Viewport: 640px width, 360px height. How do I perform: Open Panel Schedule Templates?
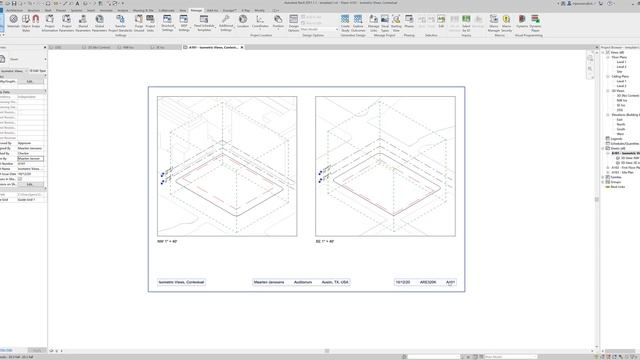click(x=204, y=22)
